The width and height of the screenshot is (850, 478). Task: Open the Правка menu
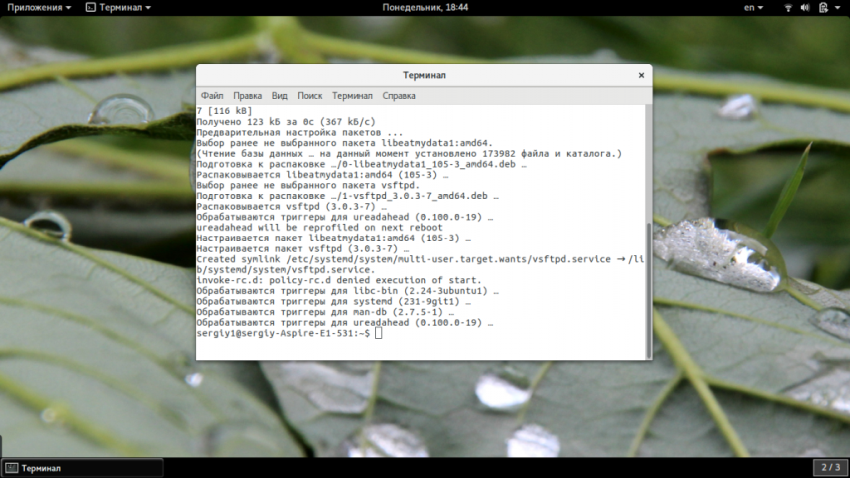click(247, 96)
